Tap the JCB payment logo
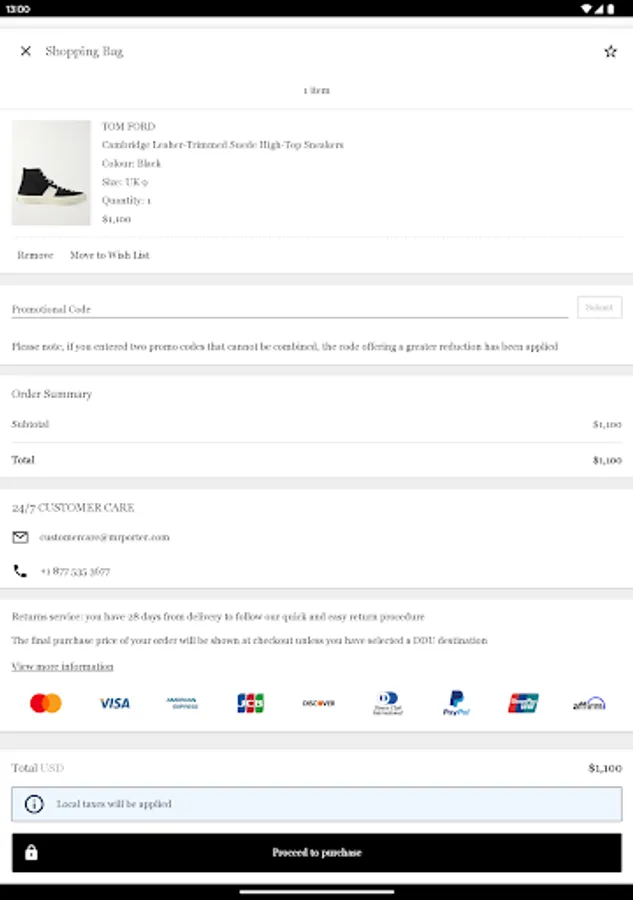 (250, 703)
